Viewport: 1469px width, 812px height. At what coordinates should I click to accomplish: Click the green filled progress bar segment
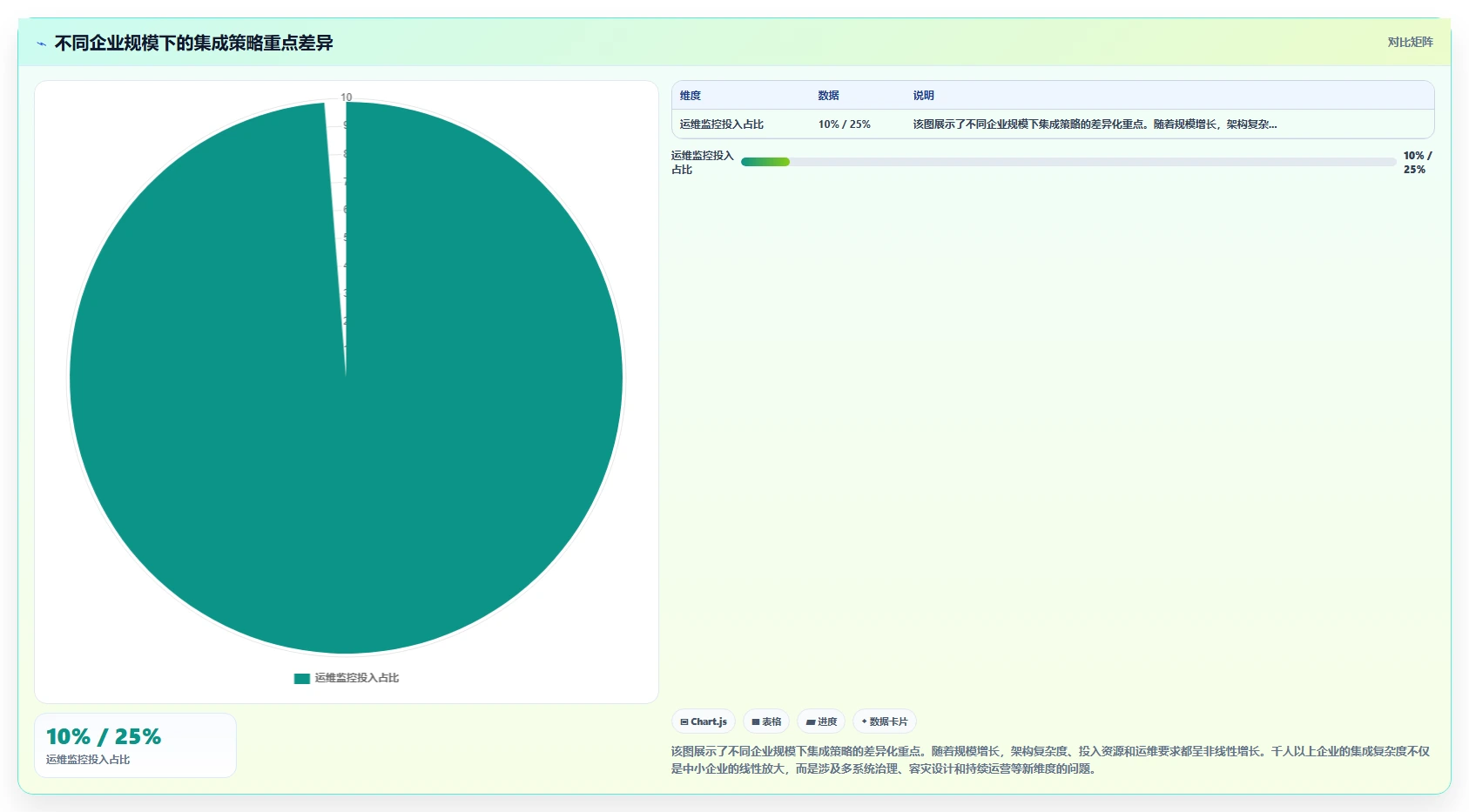coord(765,162)
